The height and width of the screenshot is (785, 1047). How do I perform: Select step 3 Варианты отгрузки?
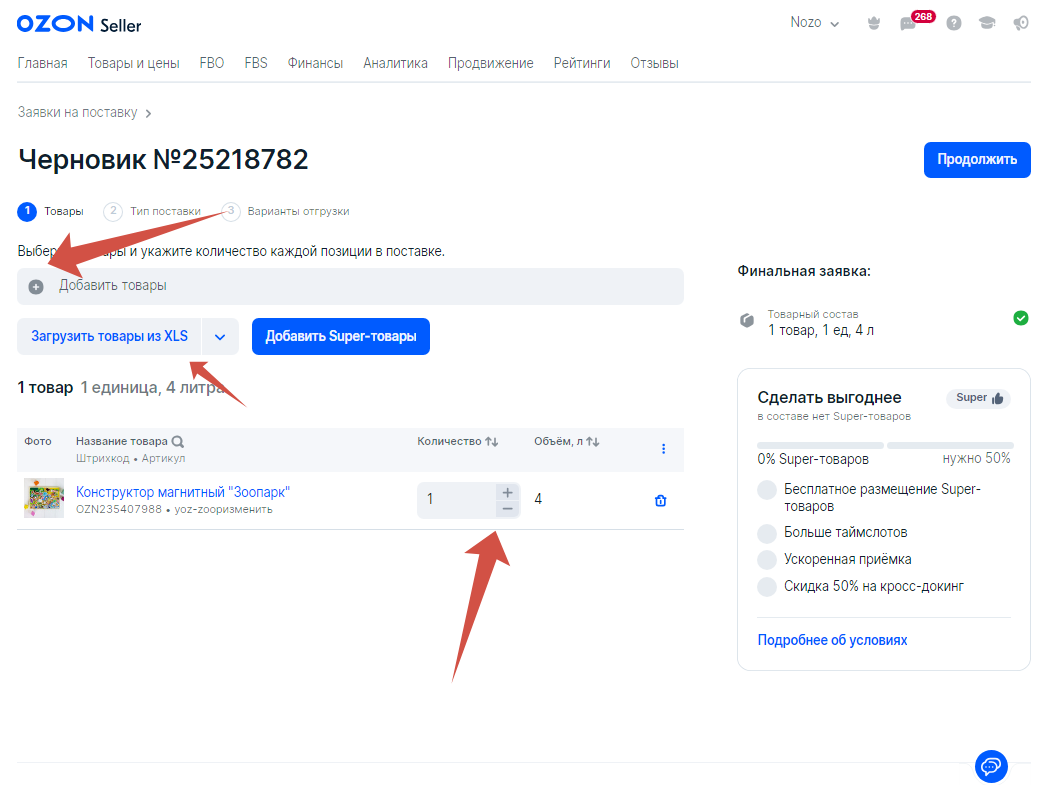(285, 212)
